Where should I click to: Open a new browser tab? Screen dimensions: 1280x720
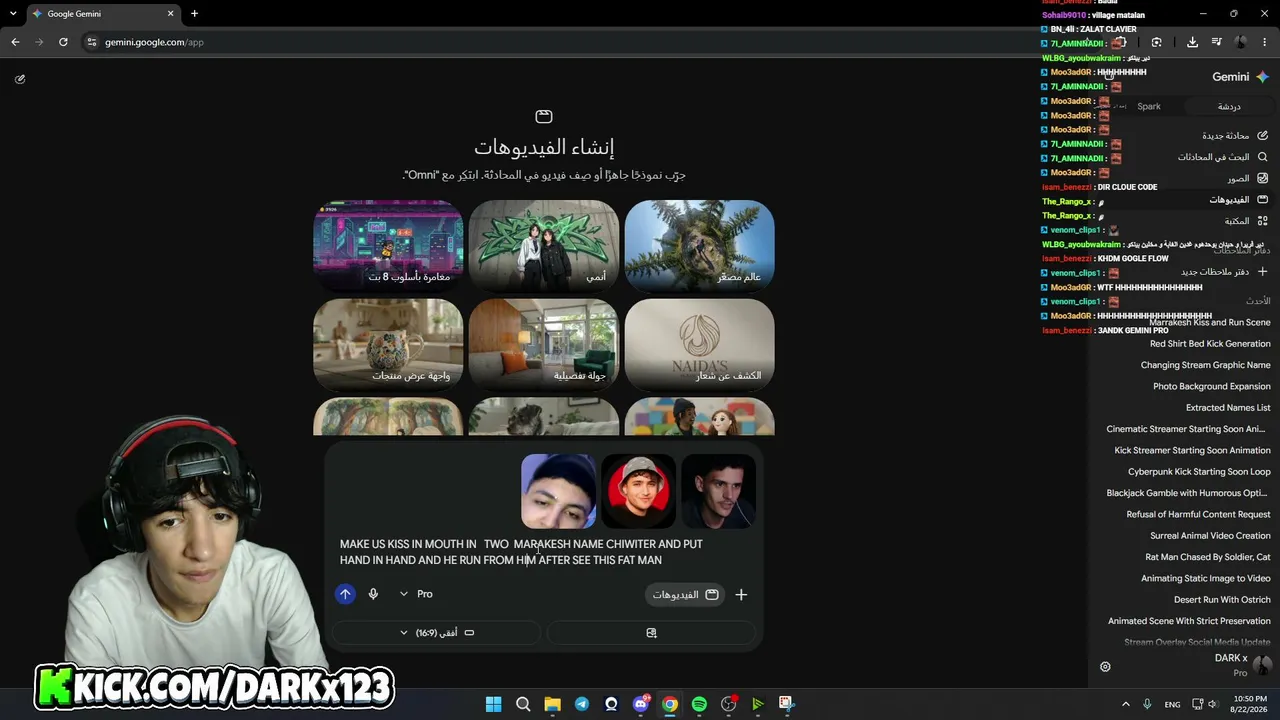pyautogui.click(x=194, y=14)
